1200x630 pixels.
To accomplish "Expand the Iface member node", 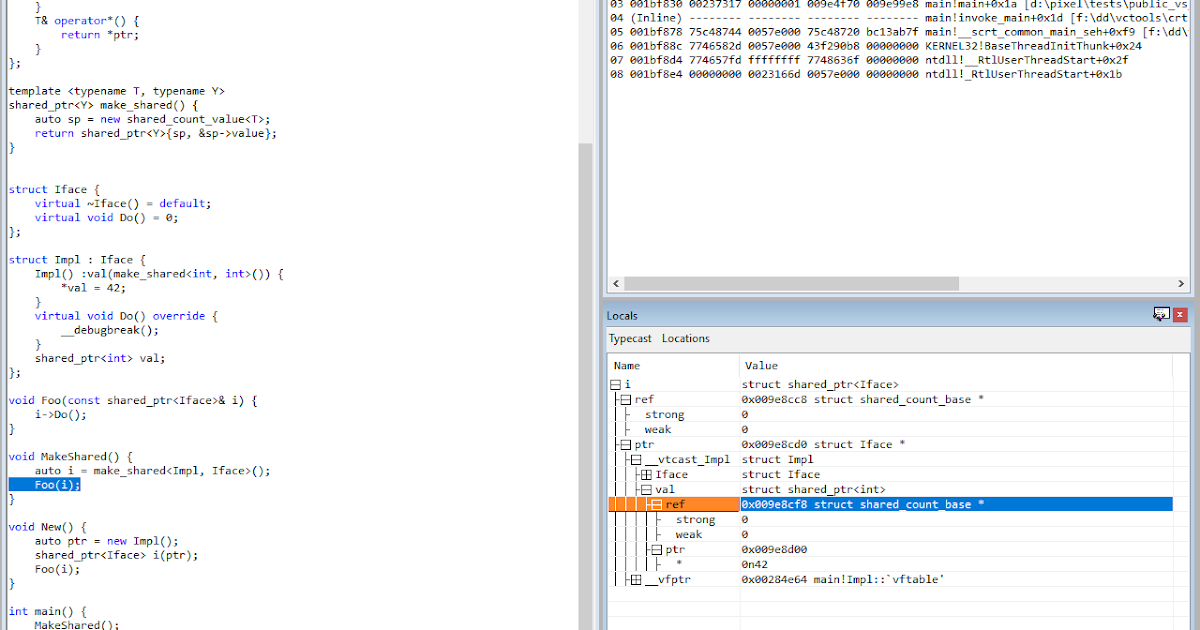I will point(647,474).
